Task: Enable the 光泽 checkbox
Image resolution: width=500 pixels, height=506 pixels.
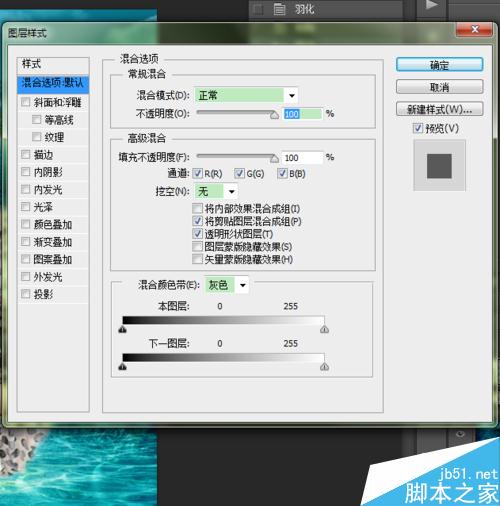Action: (26, 207)
